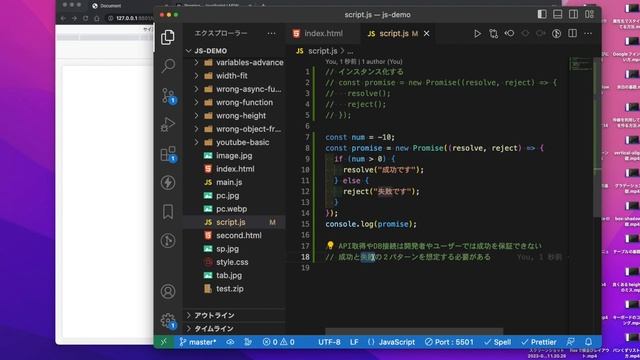Image resolution: width=640 pixels, height=360 pixels.
Task: Open the lightning bolt activity bar icon
Action: [168, 182]
